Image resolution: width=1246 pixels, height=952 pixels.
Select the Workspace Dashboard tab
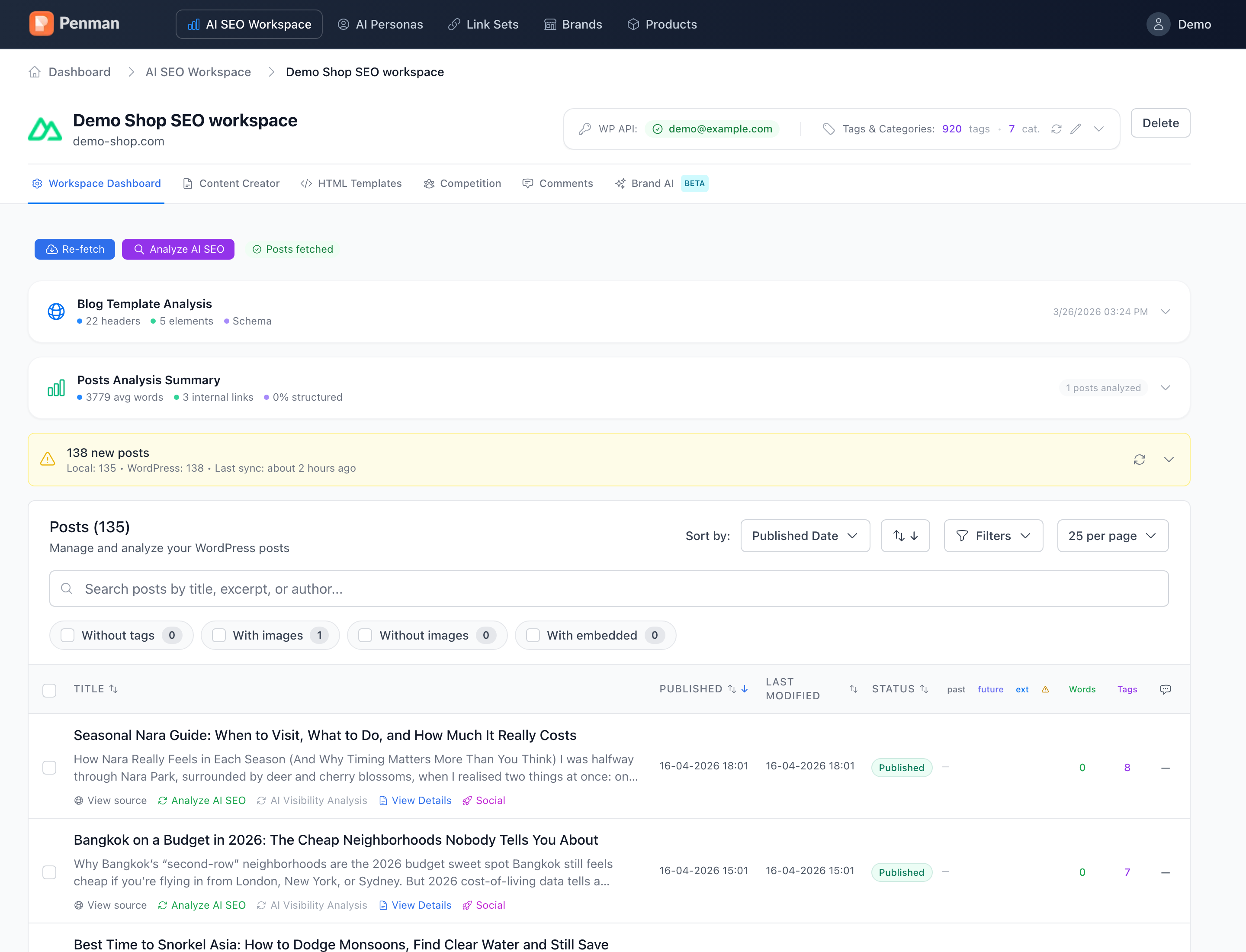click(x=96, y=183)
